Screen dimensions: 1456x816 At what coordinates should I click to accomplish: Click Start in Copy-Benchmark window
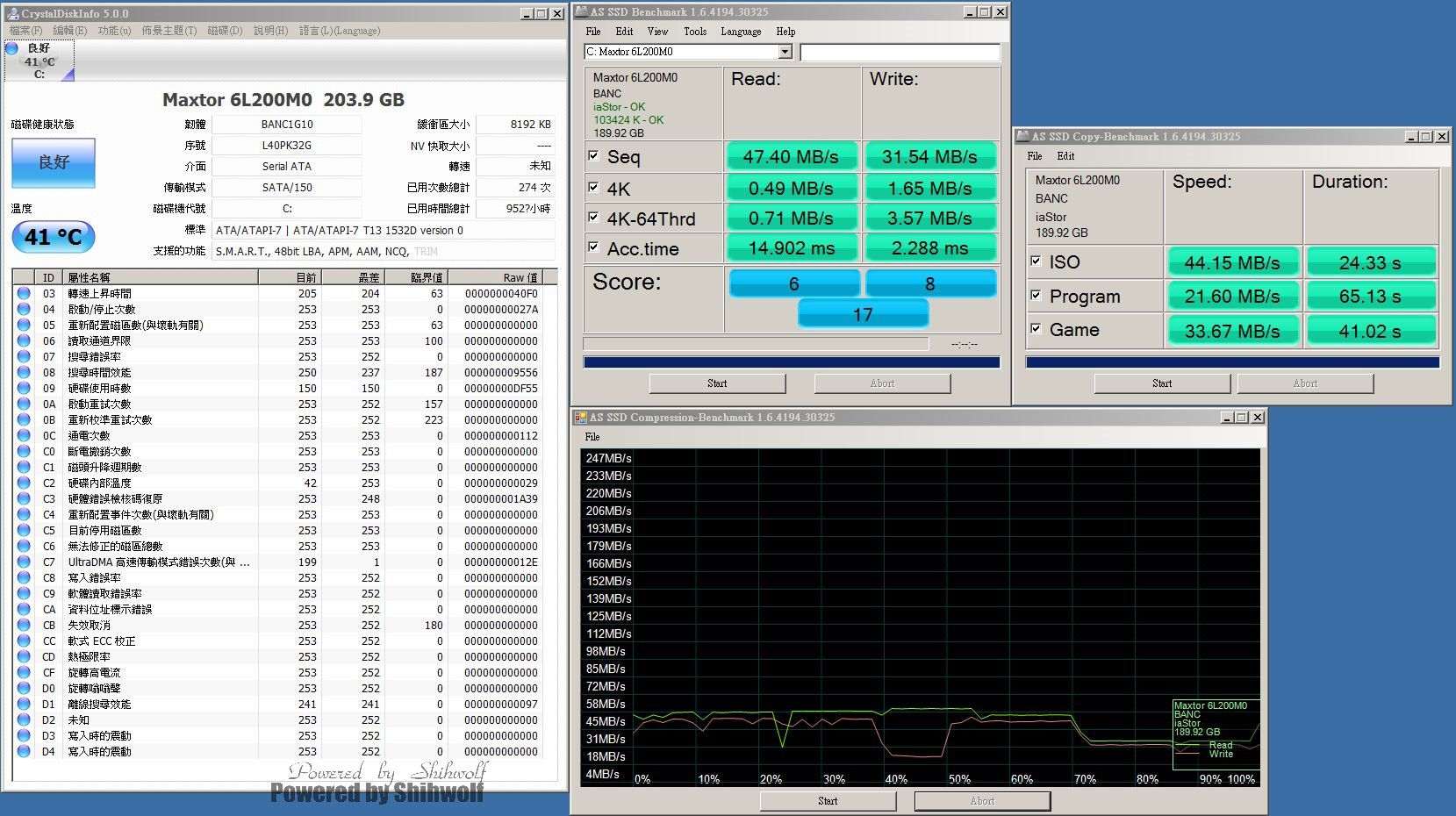(1162, 383)
